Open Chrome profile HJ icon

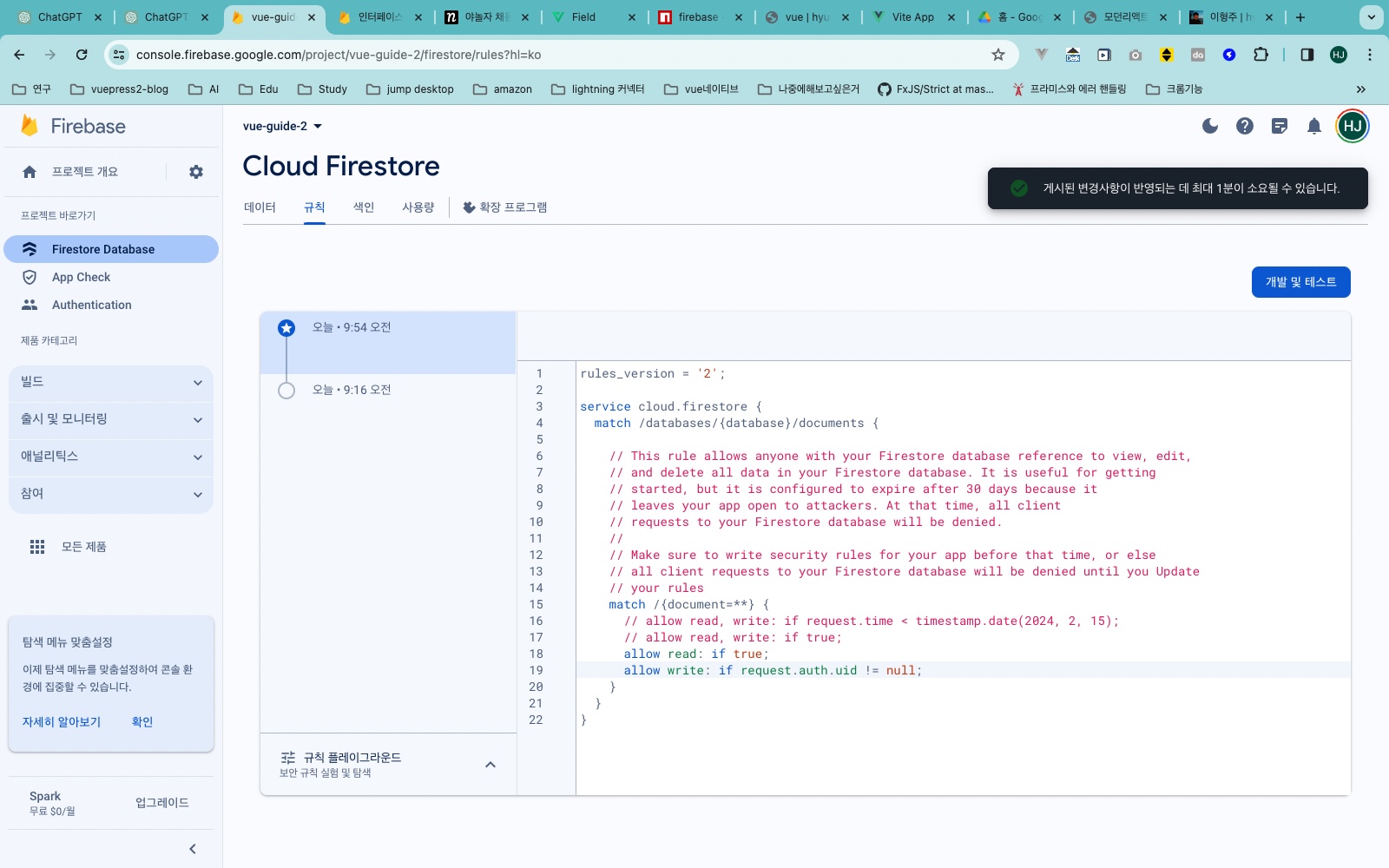click(1339, 55)
